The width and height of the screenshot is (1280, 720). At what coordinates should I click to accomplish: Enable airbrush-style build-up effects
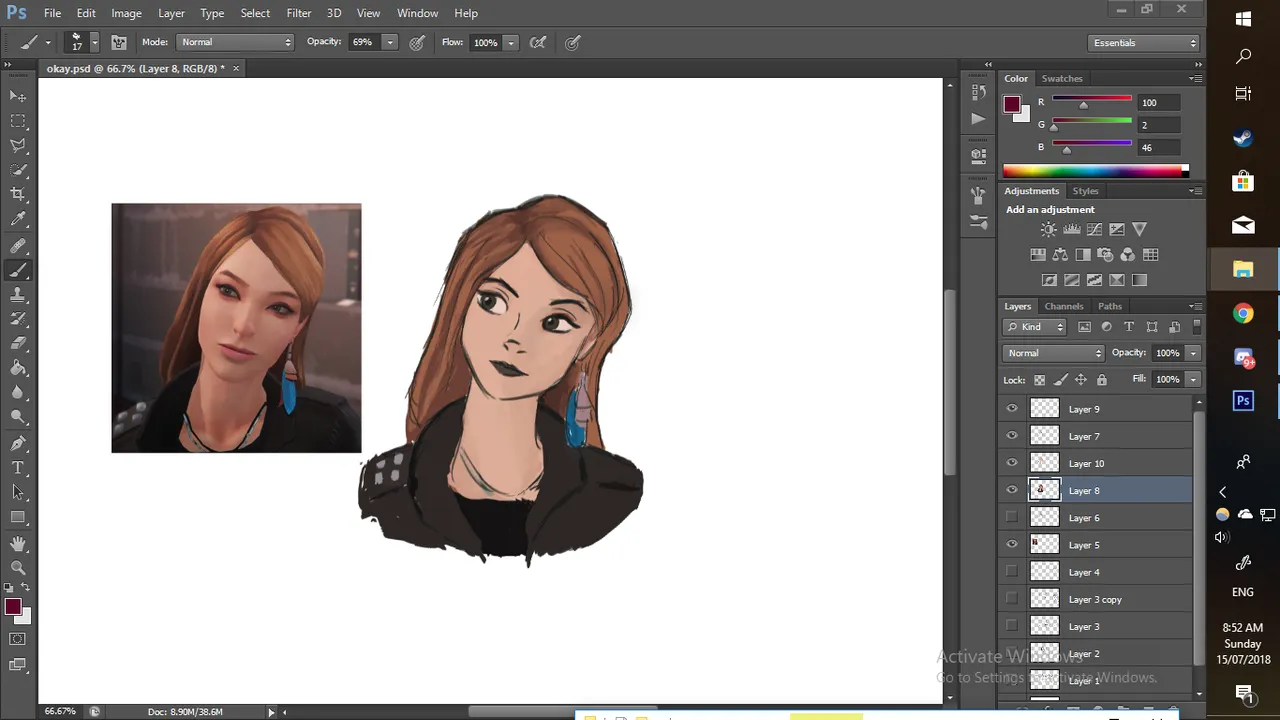point(538,42)
